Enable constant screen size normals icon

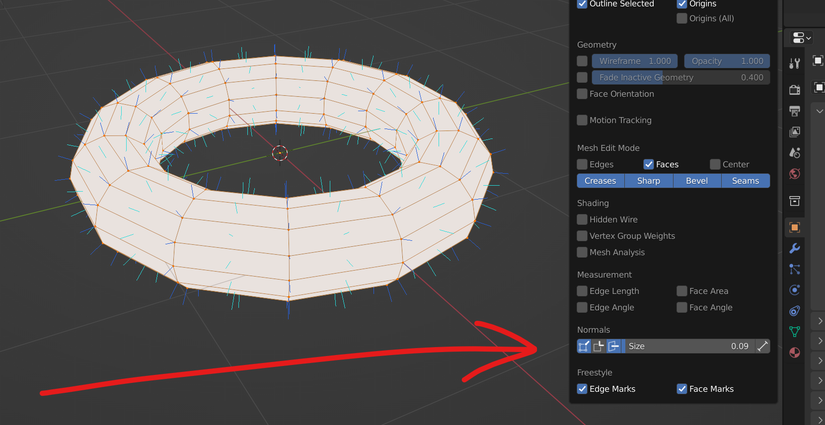(762, 346)
